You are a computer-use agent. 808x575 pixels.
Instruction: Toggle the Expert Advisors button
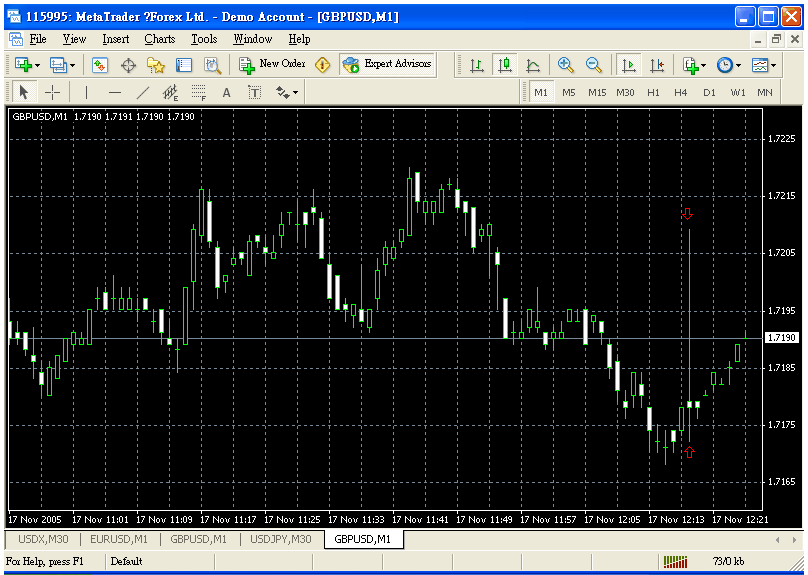click(388, 64)
